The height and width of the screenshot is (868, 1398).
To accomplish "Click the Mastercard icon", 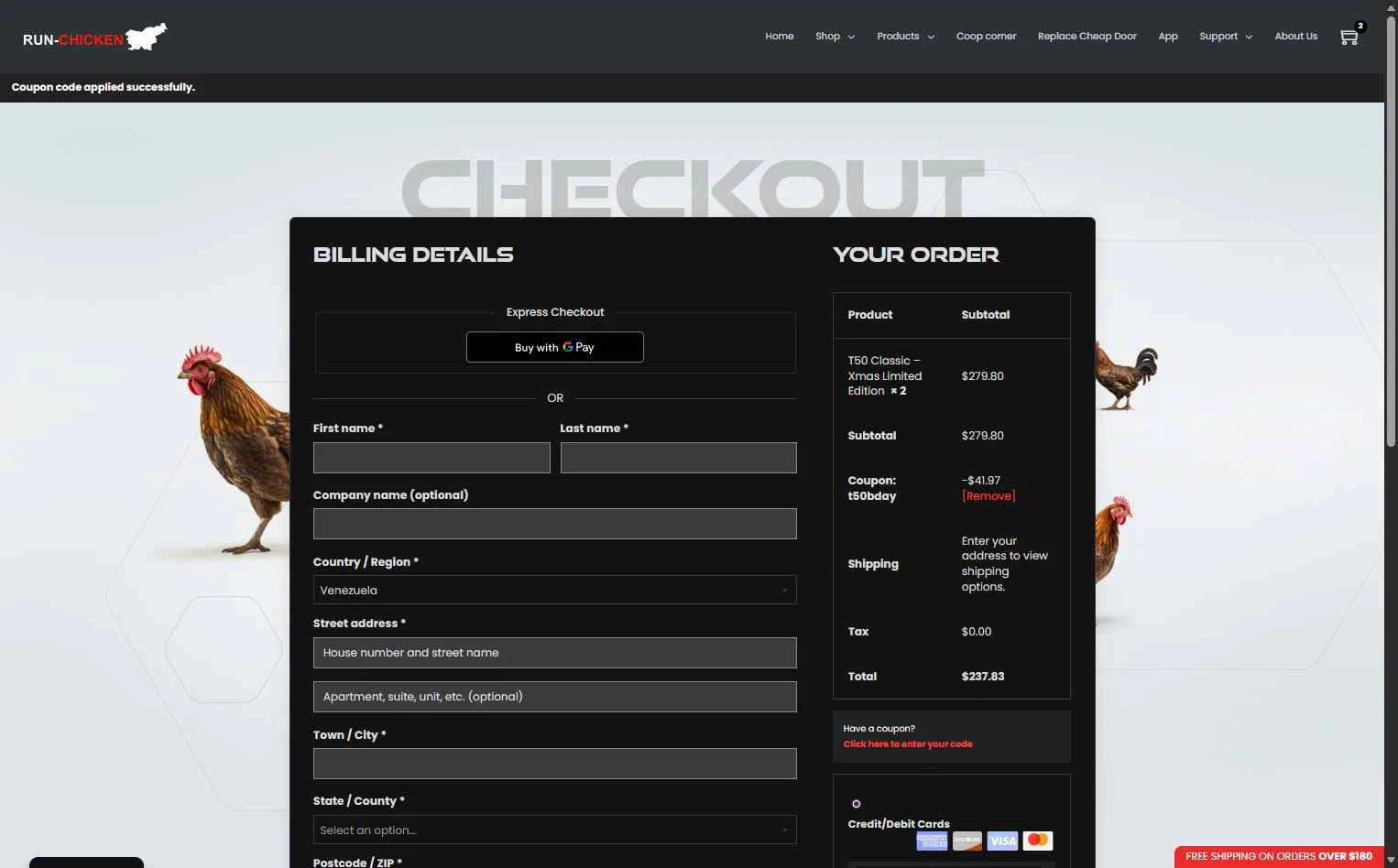I will [x=1038, y=841].
